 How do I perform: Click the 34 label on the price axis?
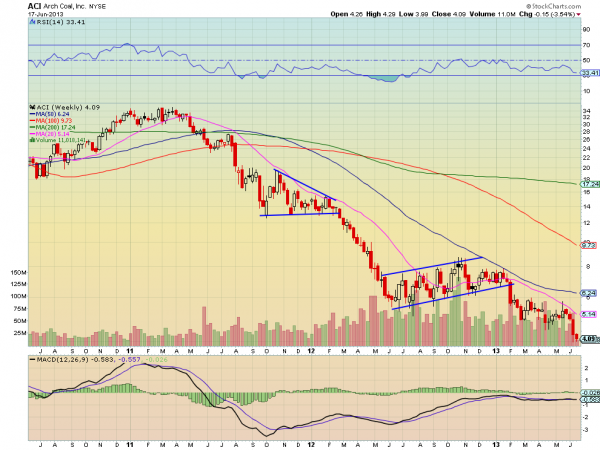[586, 111]
